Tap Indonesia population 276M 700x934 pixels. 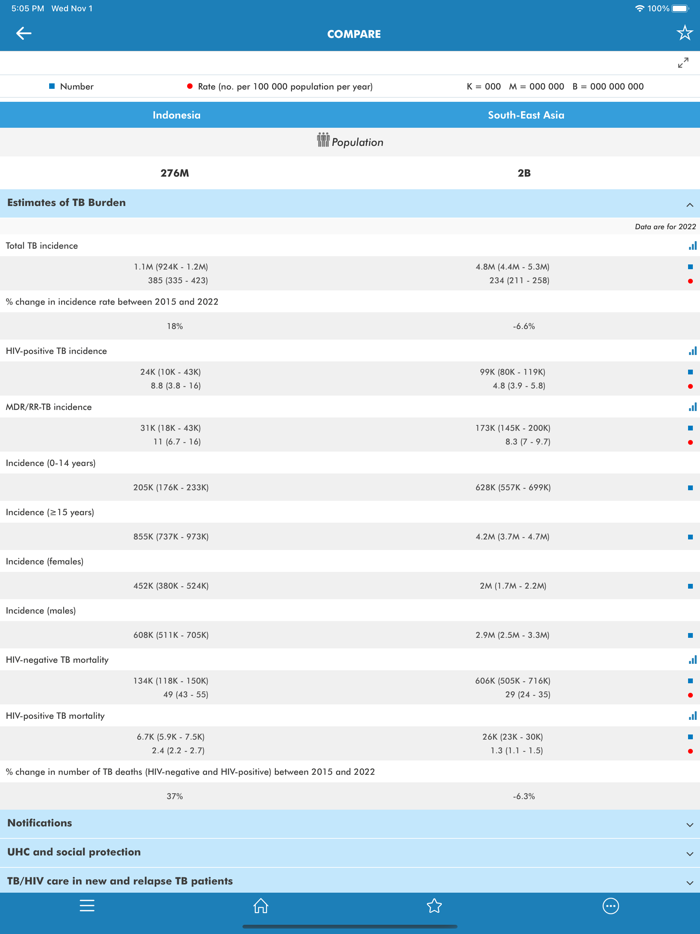click(175, 173)
